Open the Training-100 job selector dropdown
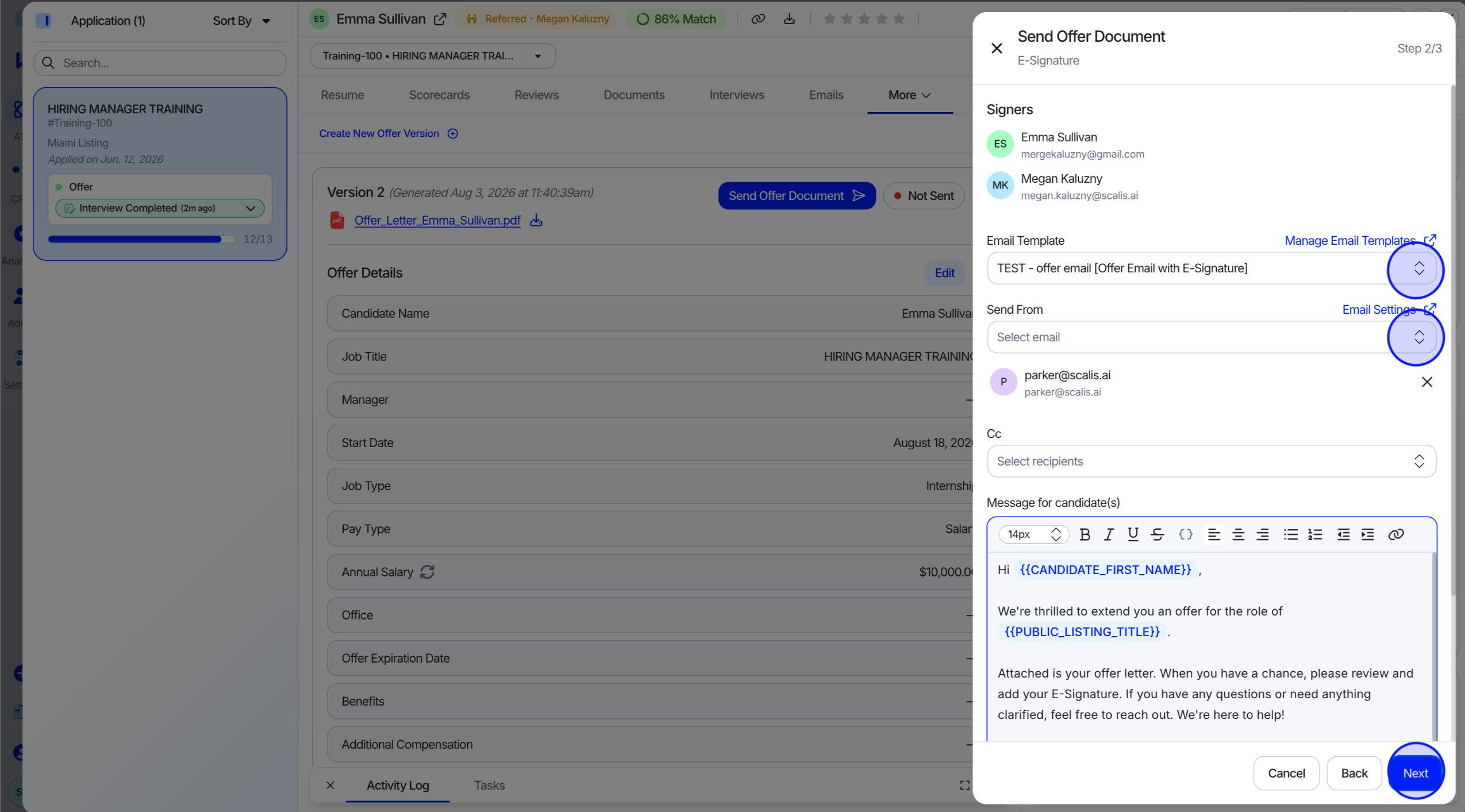The image size is (1465, 812). click(432, 56)
